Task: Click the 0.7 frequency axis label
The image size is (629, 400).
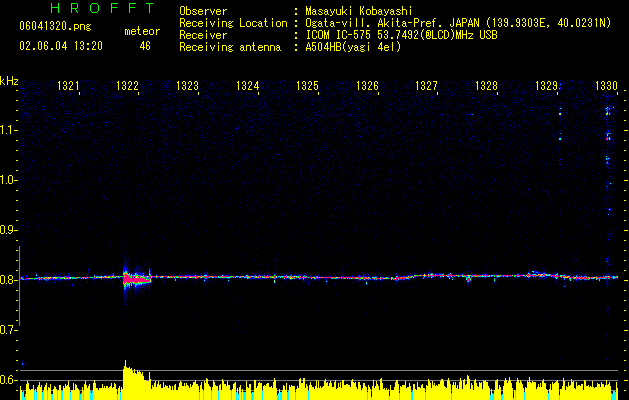Action: point(9,330)
